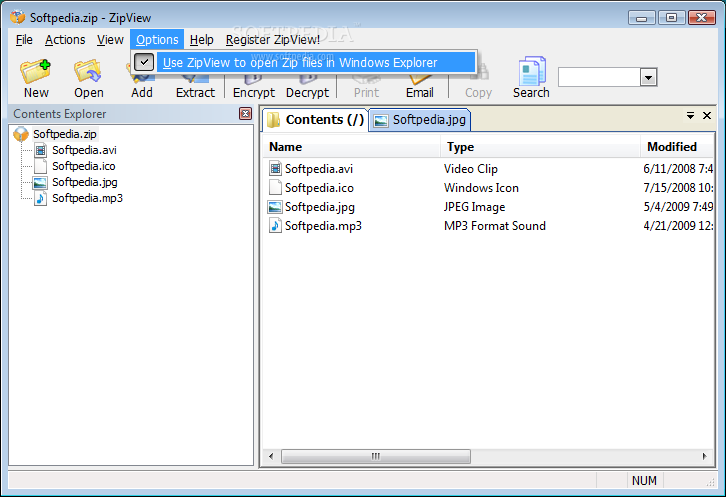Select Softpedia.ico in Contents Explorer tree

coord(84,166)
